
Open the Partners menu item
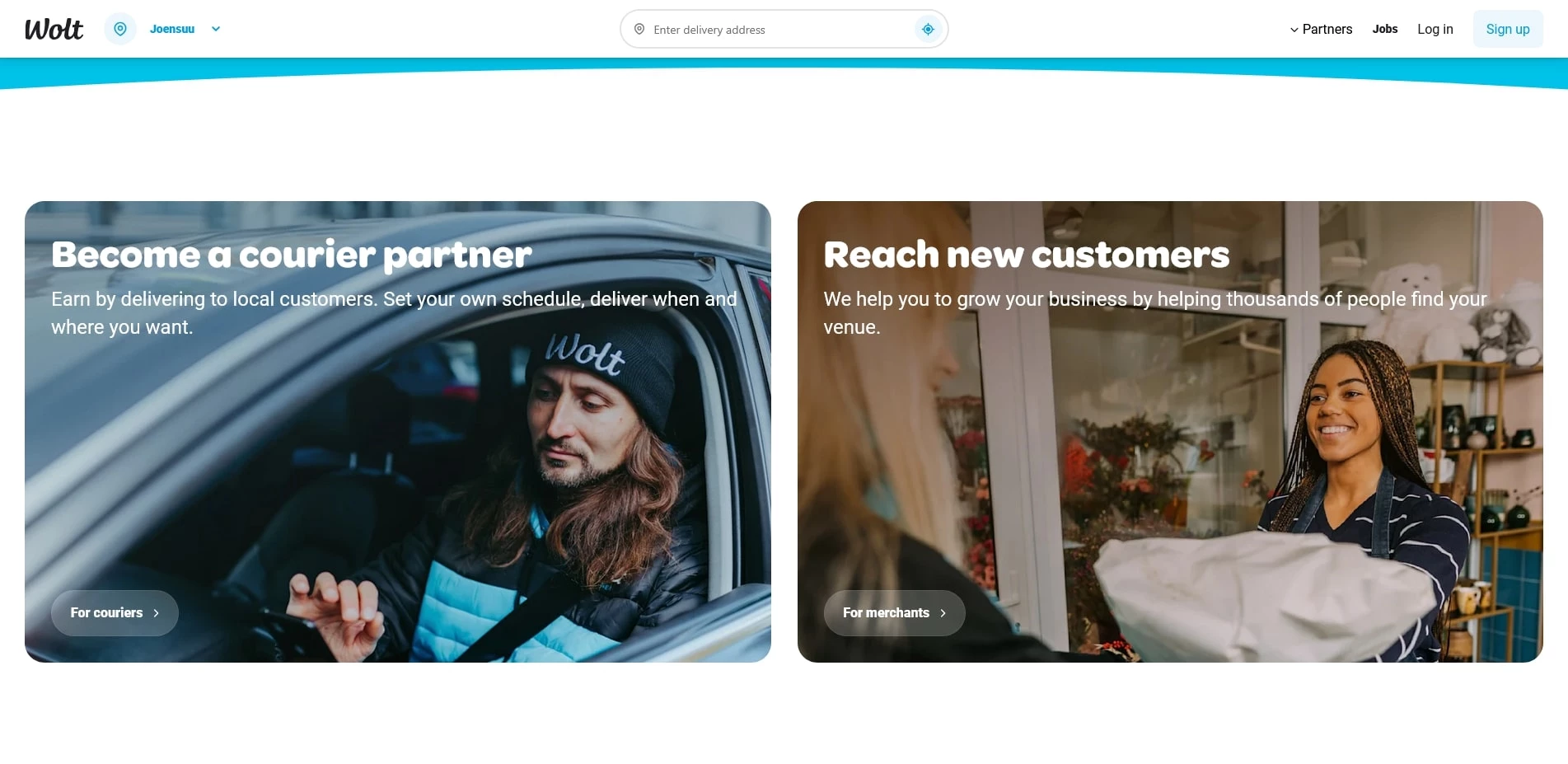pyautogui.click(x=1327, y=29)
